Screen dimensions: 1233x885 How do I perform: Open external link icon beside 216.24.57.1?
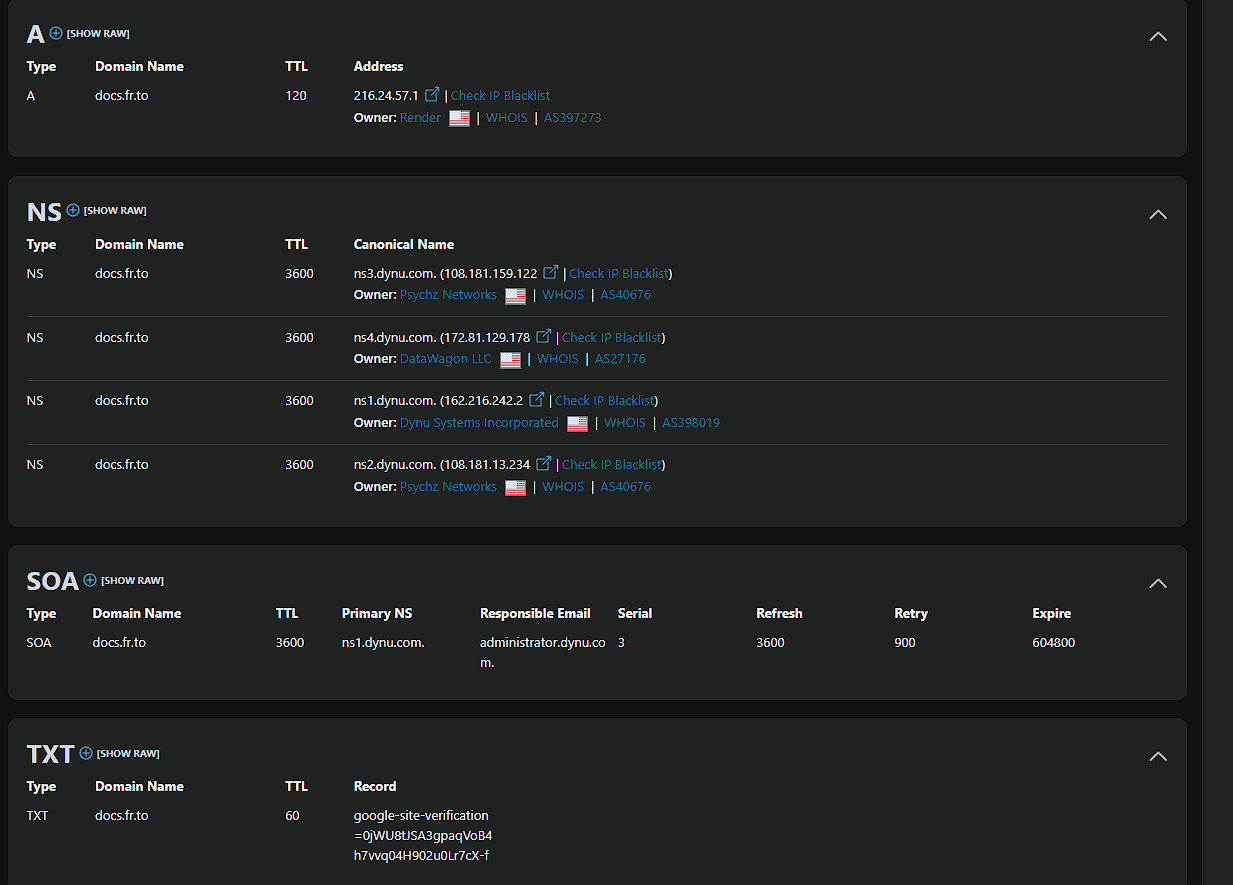coord(432,95)
